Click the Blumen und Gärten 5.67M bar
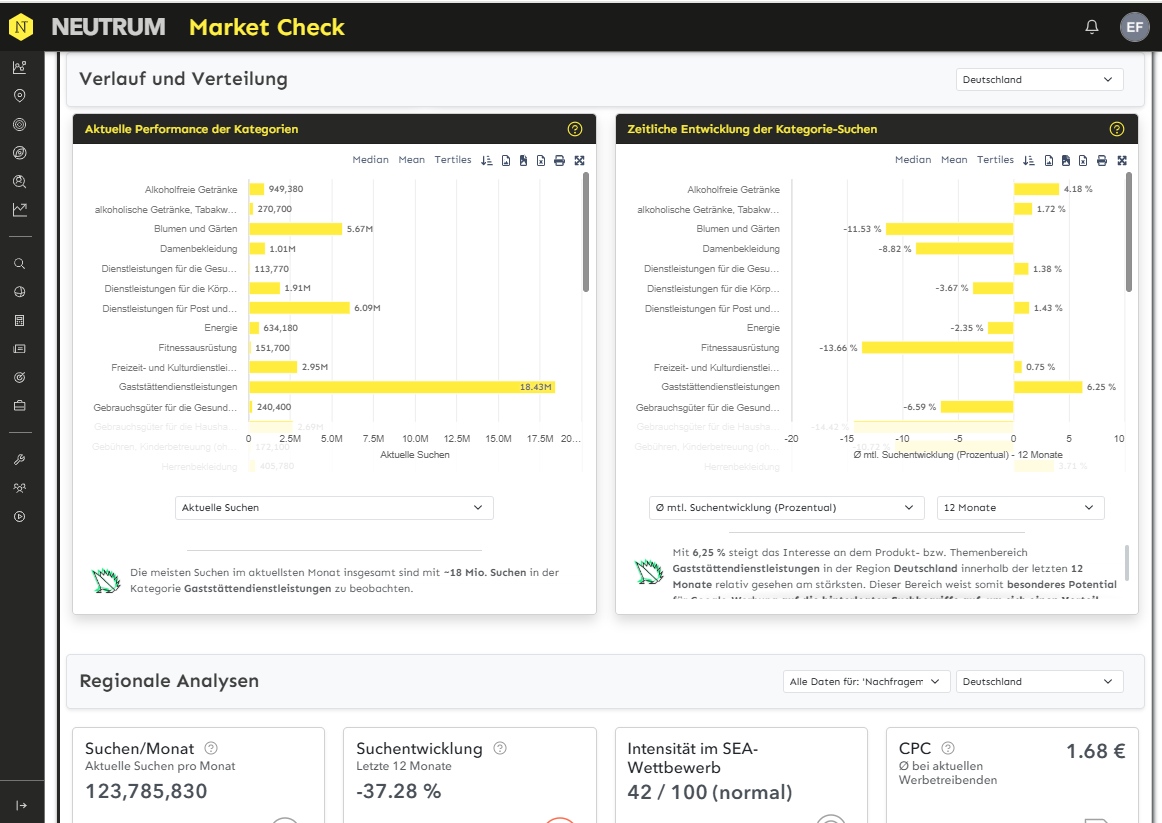1162x823 pixels. tap(296, 229)
